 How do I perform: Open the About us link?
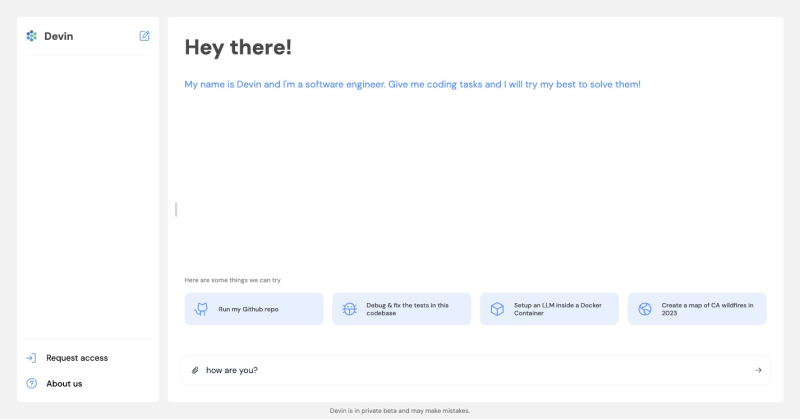[64, 383]
